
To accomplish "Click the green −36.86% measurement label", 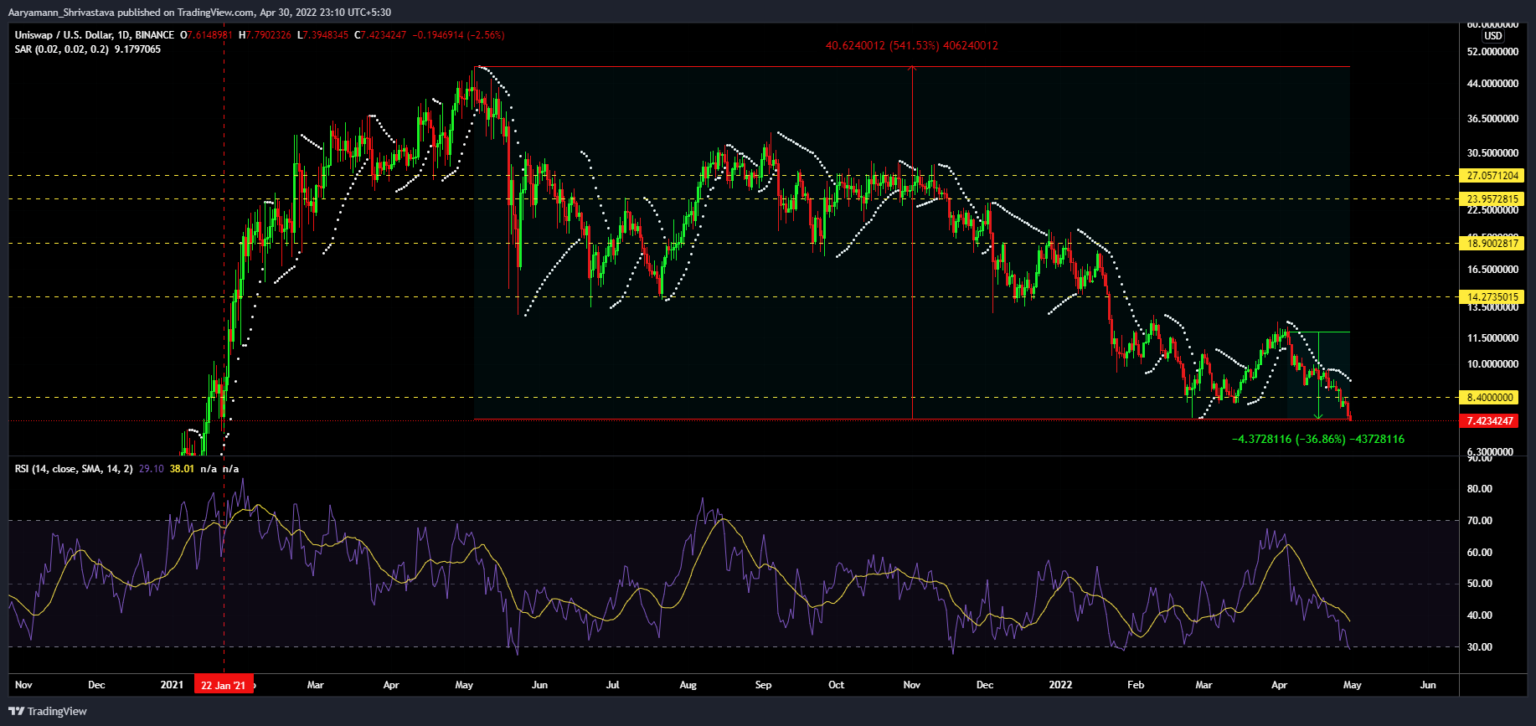I will [x=1319, y=438].
